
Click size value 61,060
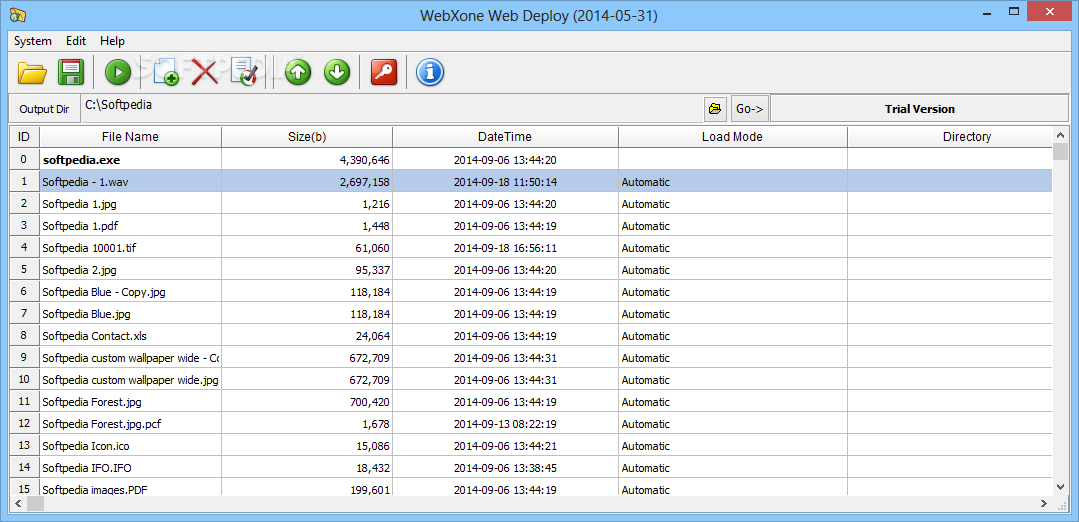coord(372,248)
